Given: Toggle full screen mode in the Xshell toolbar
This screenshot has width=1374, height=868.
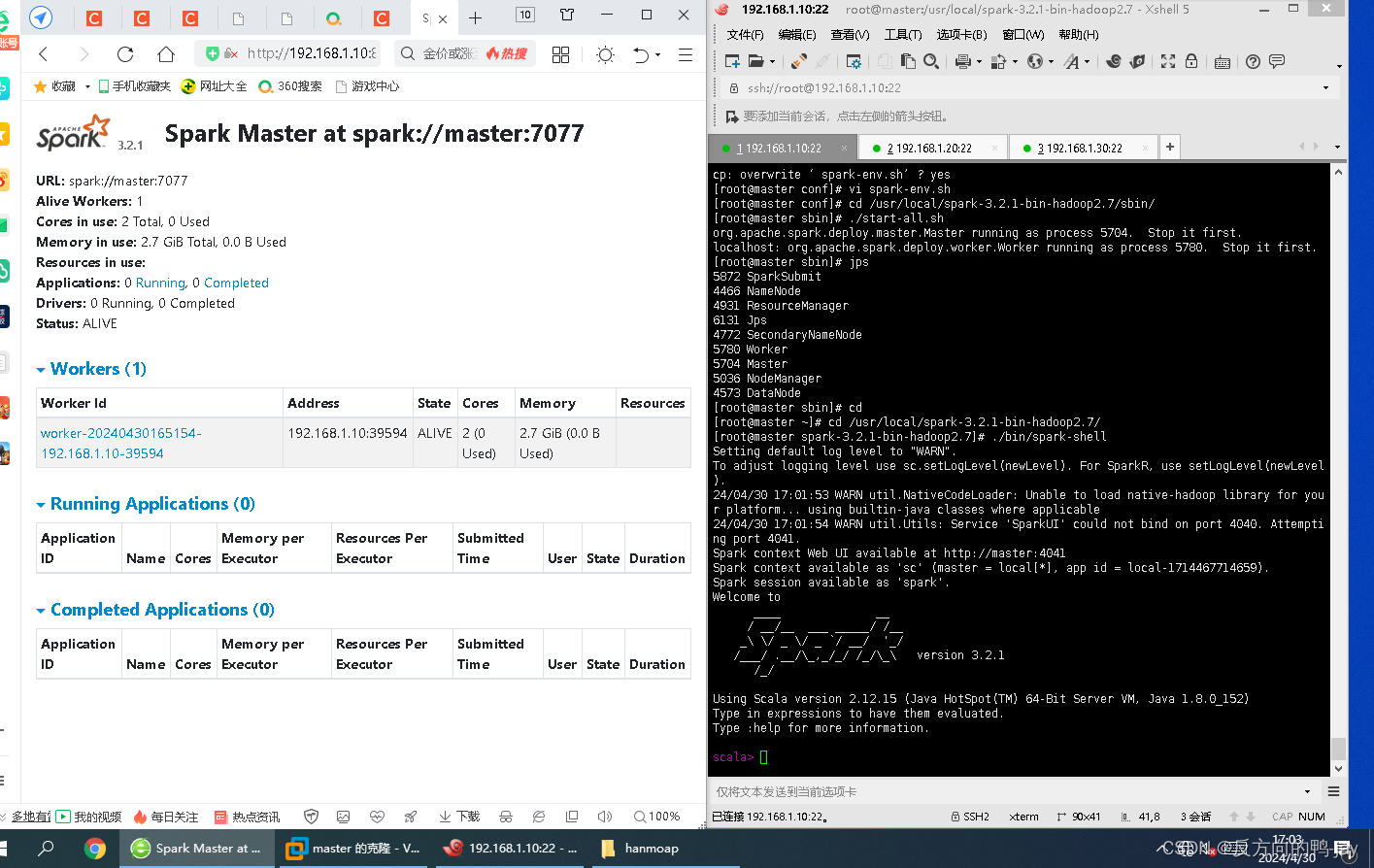Looking at the screenshot, I should [1165, 61].
